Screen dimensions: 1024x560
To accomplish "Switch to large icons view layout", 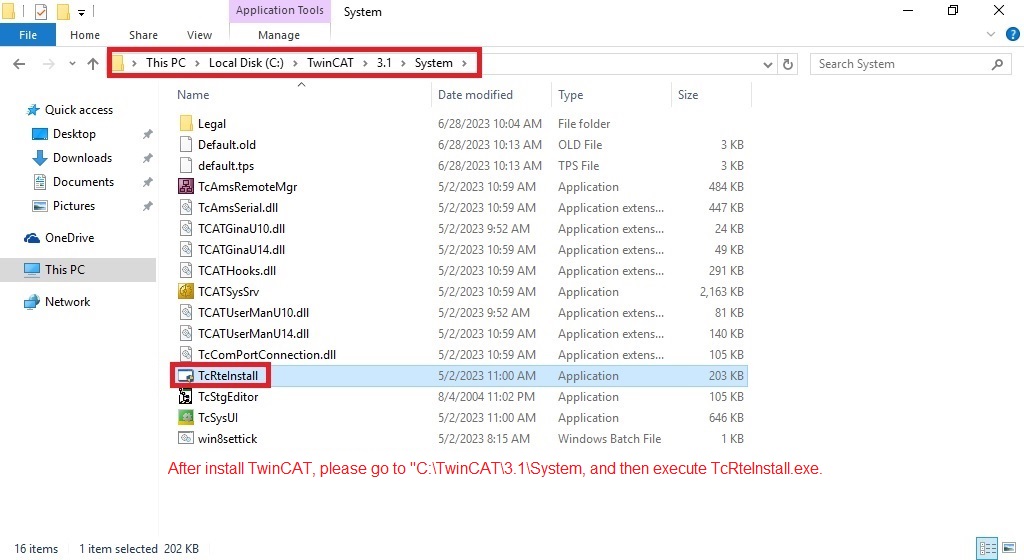I will pyautogui.click(x=1009, y=548).
